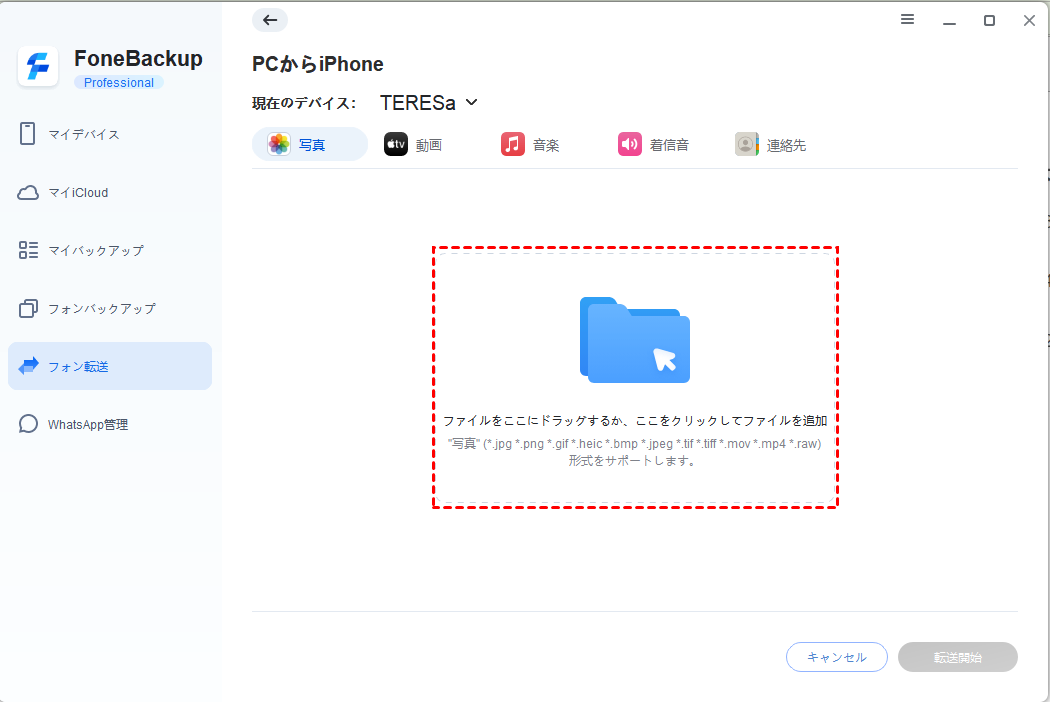Click the フォンバックアップ copy icon

28,308
